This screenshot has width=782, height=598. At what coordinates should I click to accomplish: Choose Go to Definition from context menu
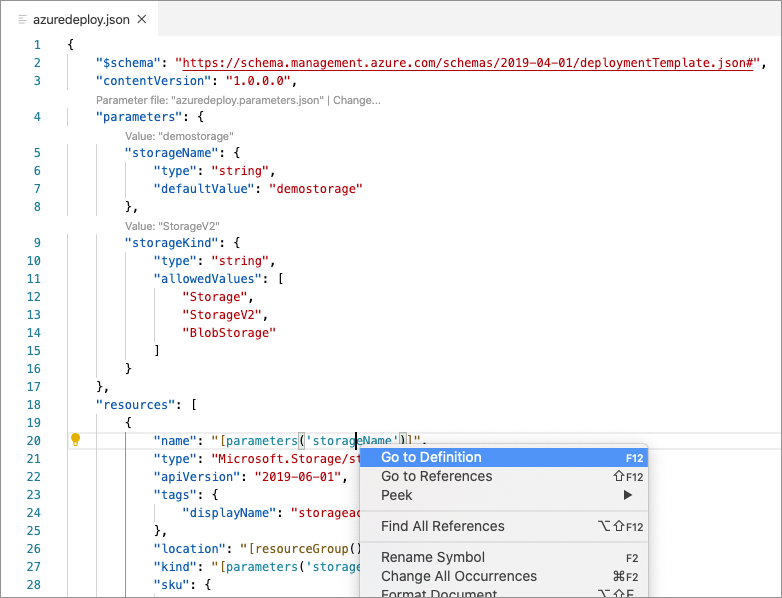[504, 457]
